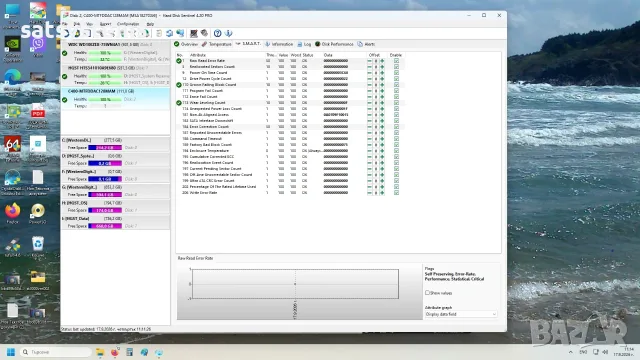Screen dimensions: 640x360
Task: Open the Attribute graph dropdown list
Action: click(x=461, y=314)
